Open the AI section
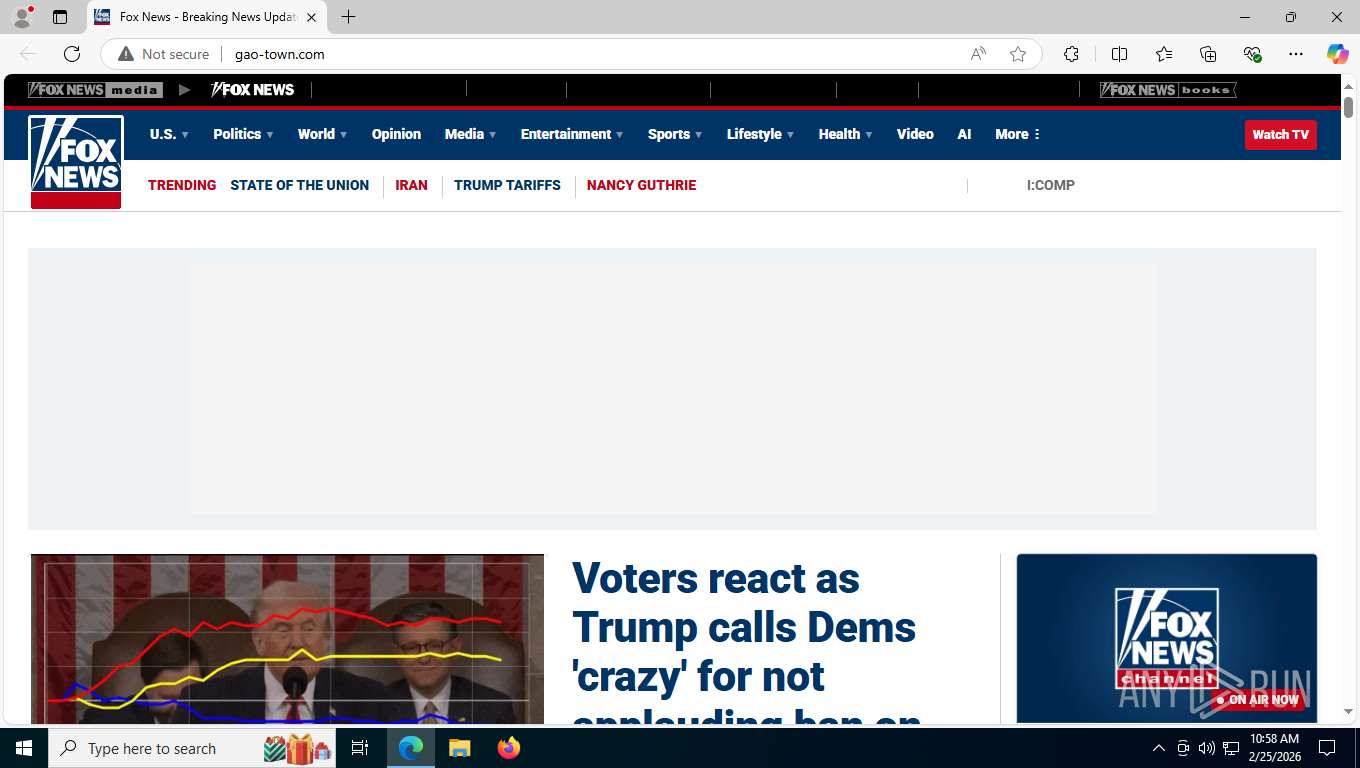The width and height of the screenshot is (1360, 768). click(964, 134)
